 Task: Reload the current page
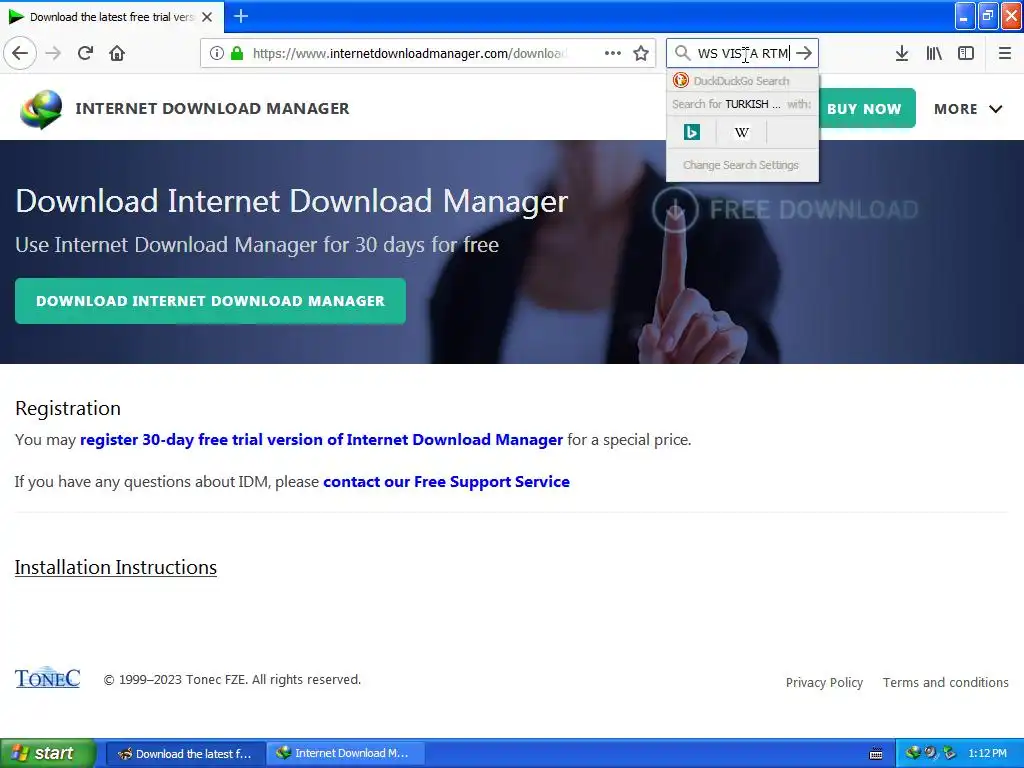click(x=86, y=53)
